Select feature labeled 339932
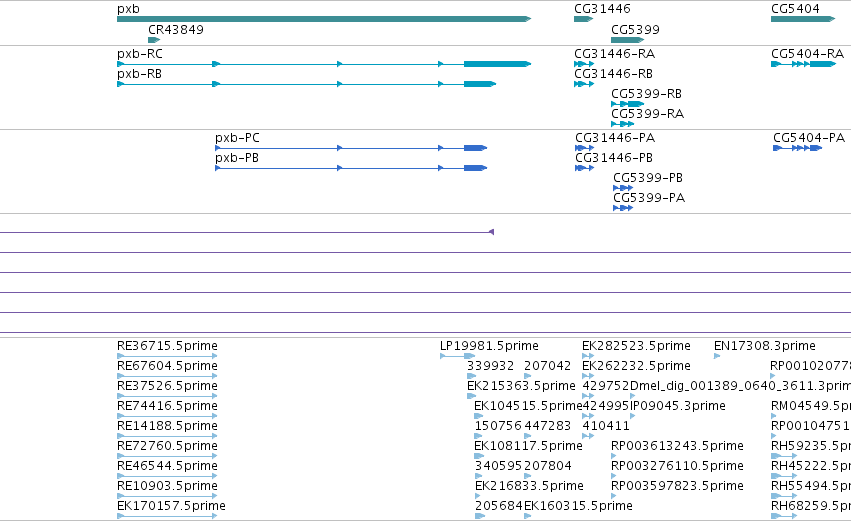Screen dimensions: 851x521 [490, 366]
